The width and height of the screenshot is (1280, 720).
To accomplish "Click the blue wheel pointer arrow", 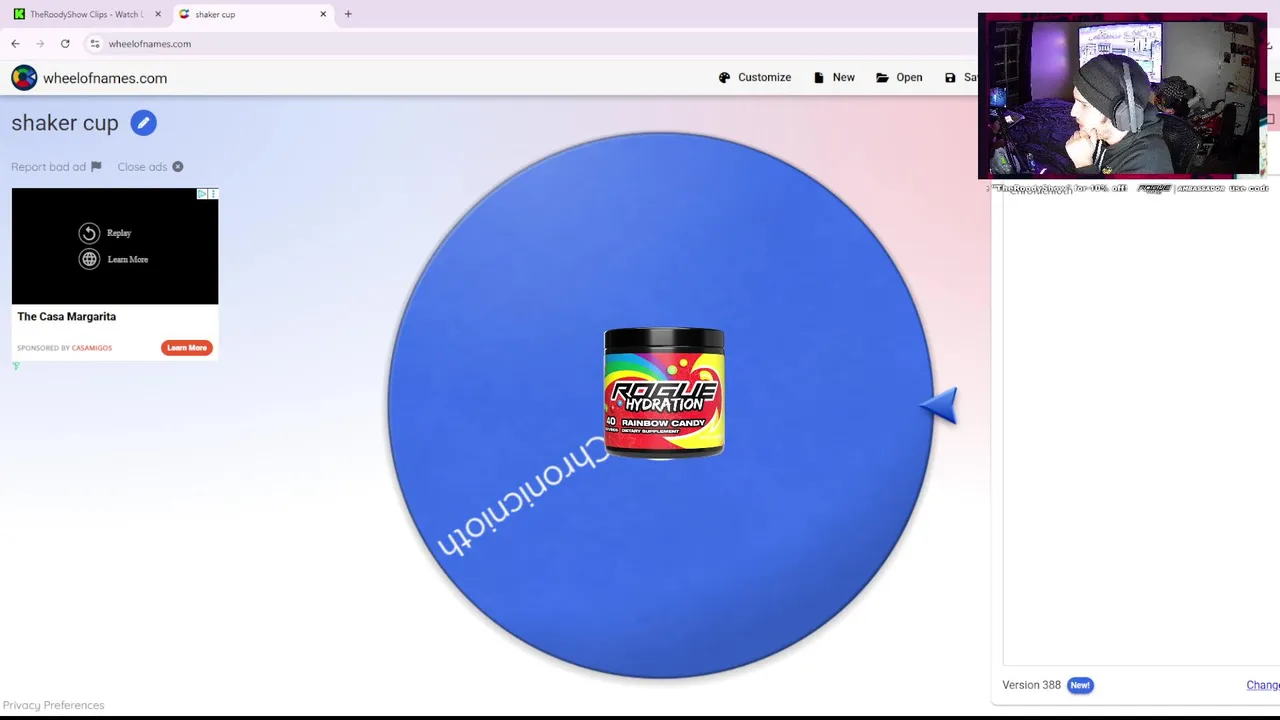I will tap(939, 406).
